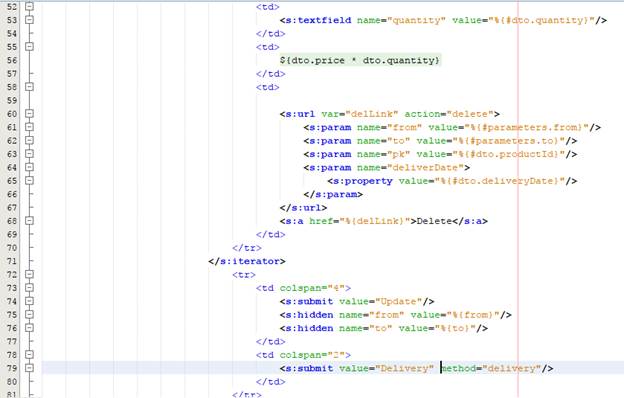Viewport: 624px width, 398px height.
Task: Click line number 71 in the gutter
Action: click(12, 261)
